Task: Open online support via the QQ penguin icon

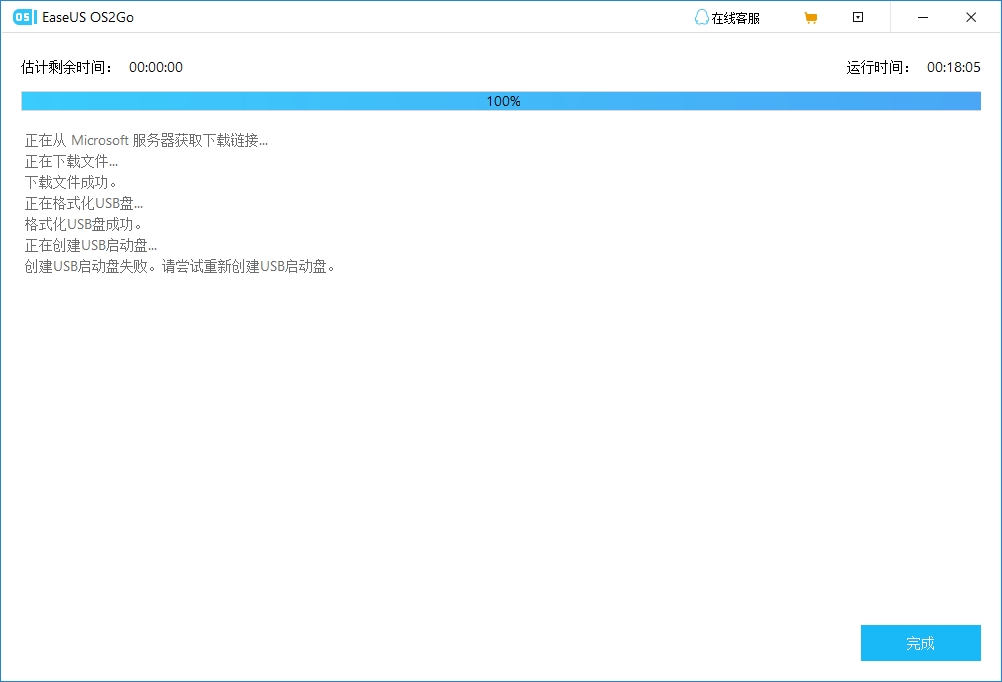Action: tap(702, 17)
